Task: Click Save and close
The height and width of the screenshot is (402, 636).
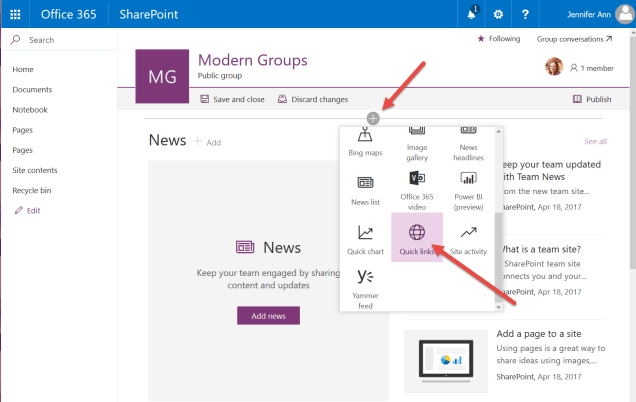Action: pos(232,99)
